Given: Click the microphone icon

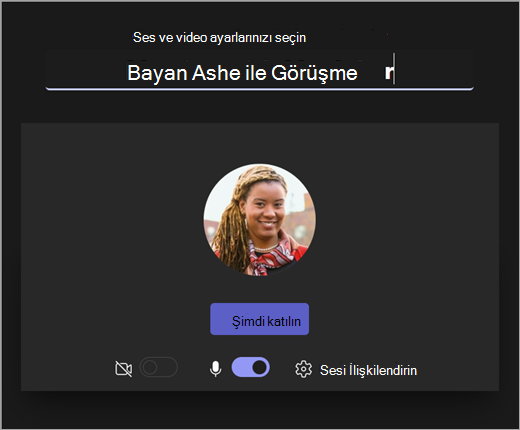Looking at the screenshot, I should tap(216, 369).
